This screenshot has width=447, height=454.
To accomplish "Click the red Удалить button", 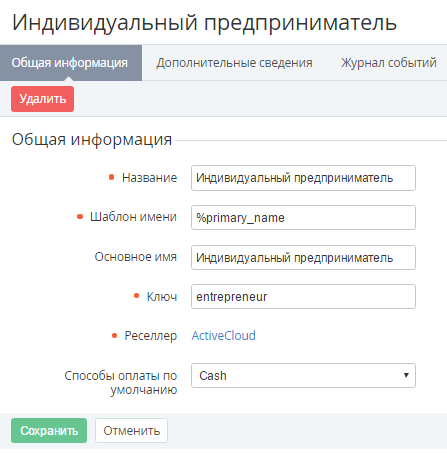I will tap(42, 99).
